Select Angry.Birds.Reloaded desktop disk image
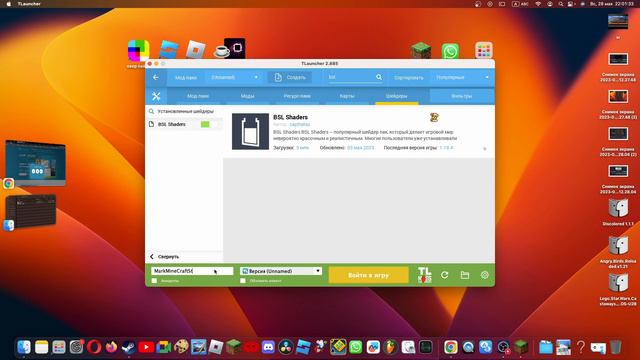This screenshot has height=360, width=640. coord(618,246)
